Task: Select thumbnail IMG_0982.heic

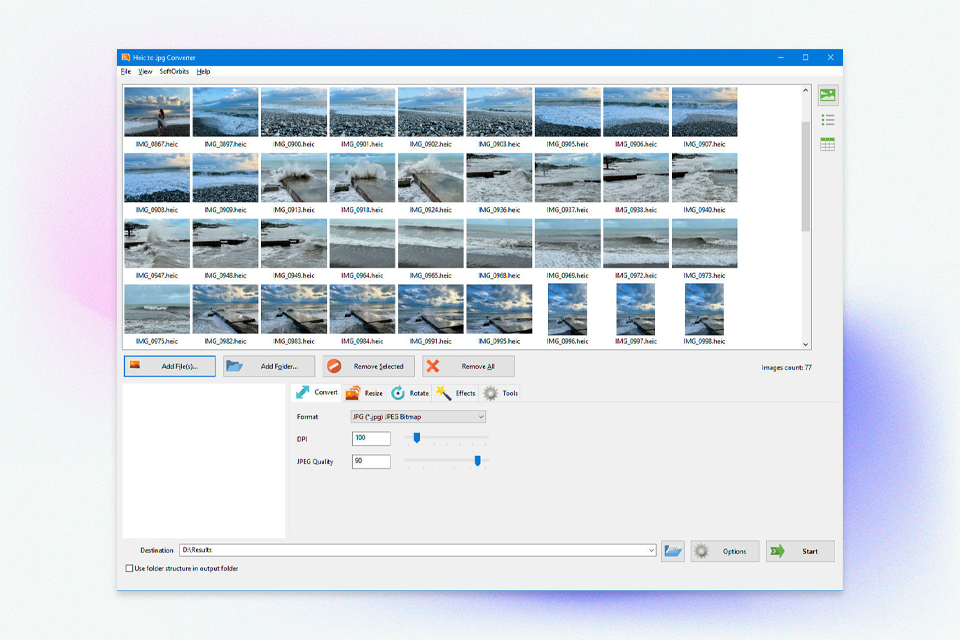Action: tap(225, 309)
